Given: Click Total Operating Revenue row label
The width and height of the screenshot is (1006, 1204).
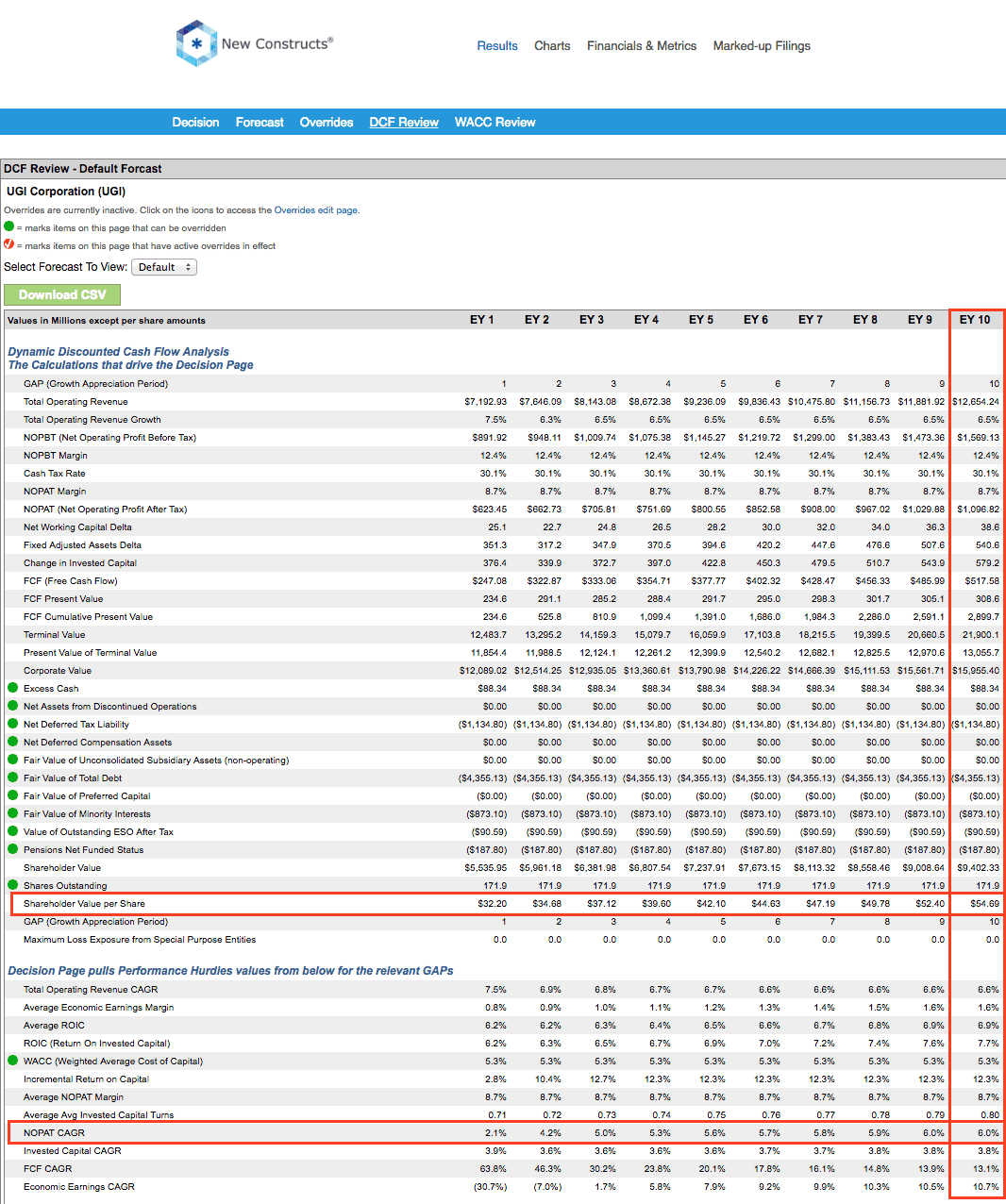Looking at the screenshot, I should click(x=75, y=401).
